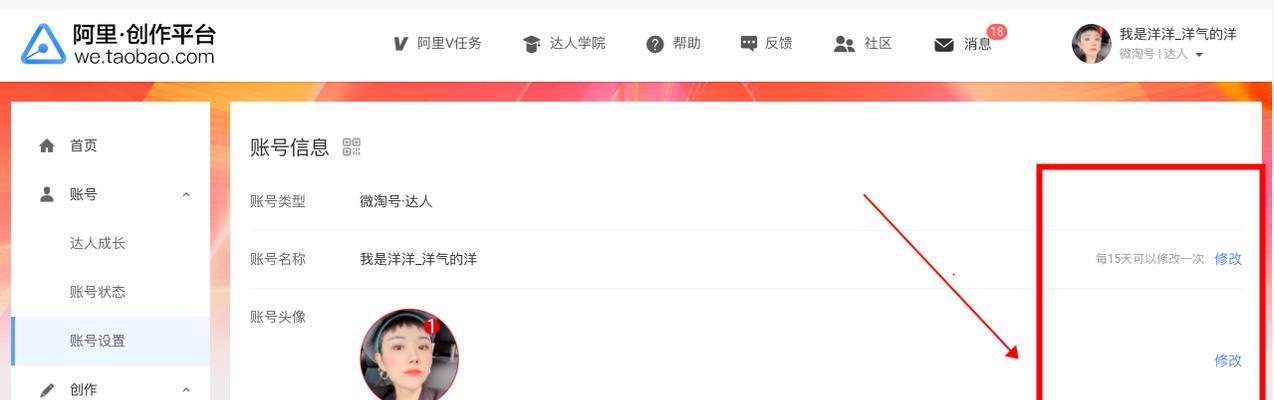Collapse the 创作 sidebar section chevron
This screenshot has width=1274, height=400.
pos(186,390)
